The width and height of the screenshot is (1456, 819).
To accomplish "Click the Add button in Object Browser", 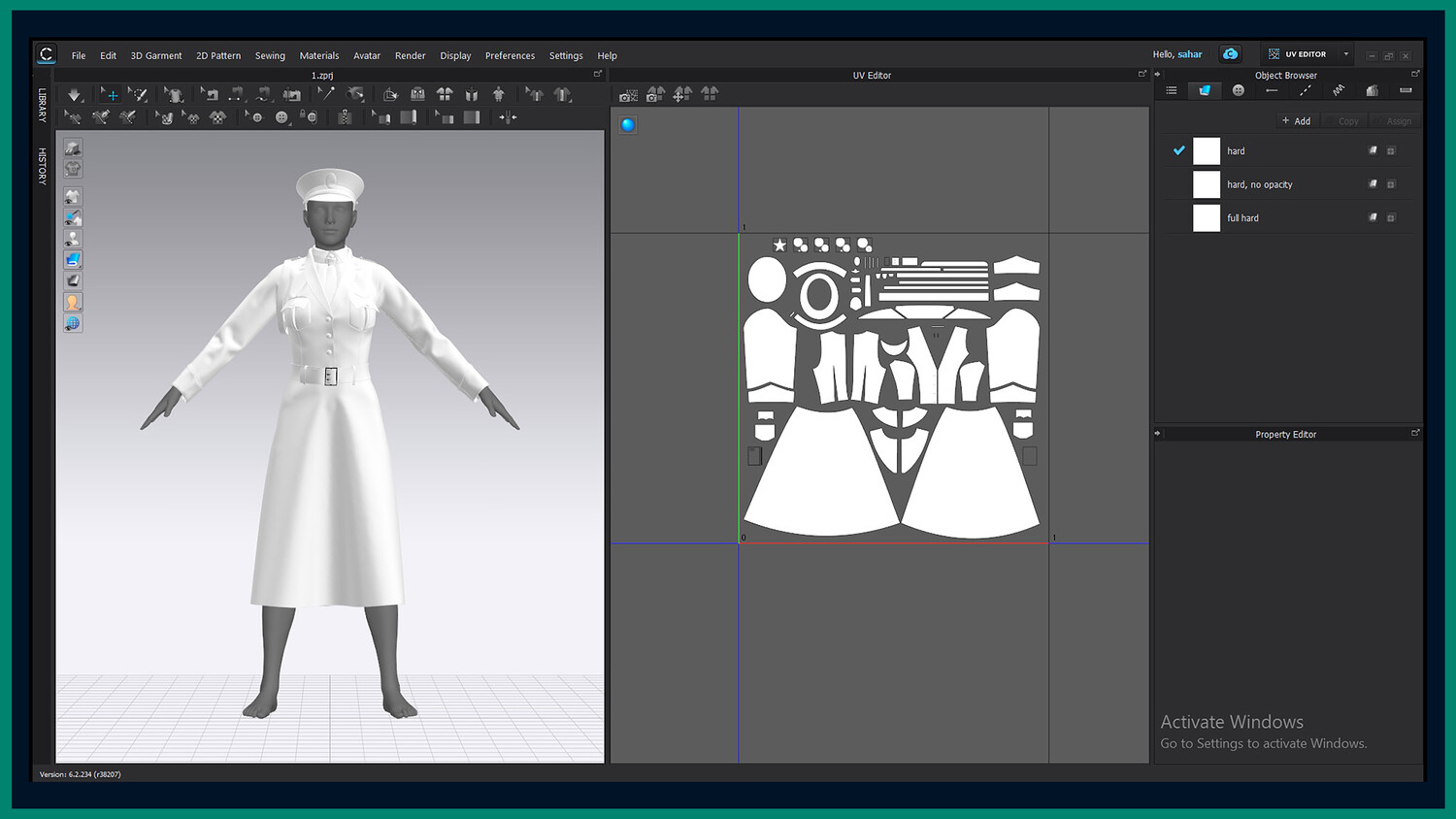I will [x=1296, y=121].
